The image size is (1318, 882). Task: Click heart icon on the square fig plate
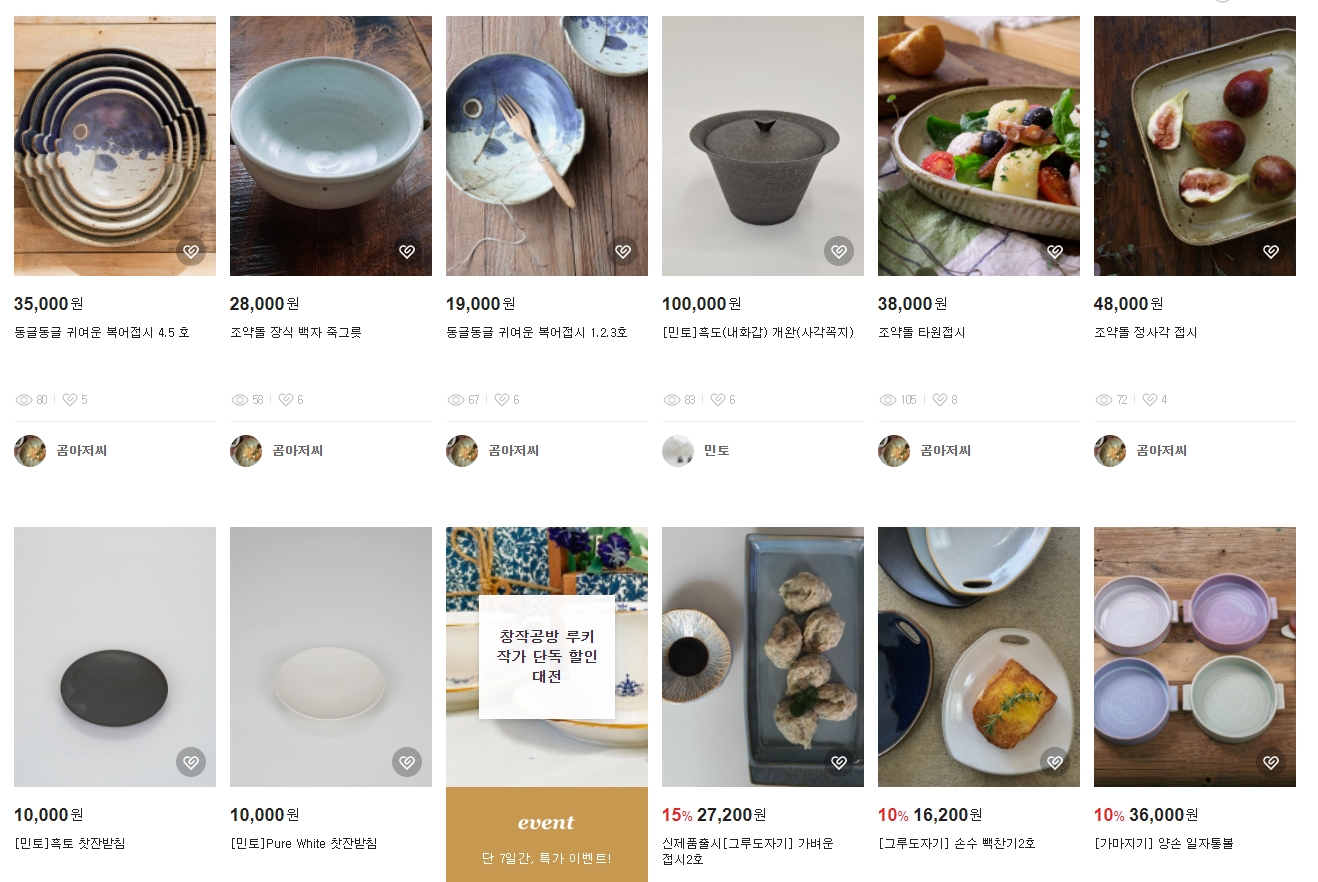click(1271, 251)
